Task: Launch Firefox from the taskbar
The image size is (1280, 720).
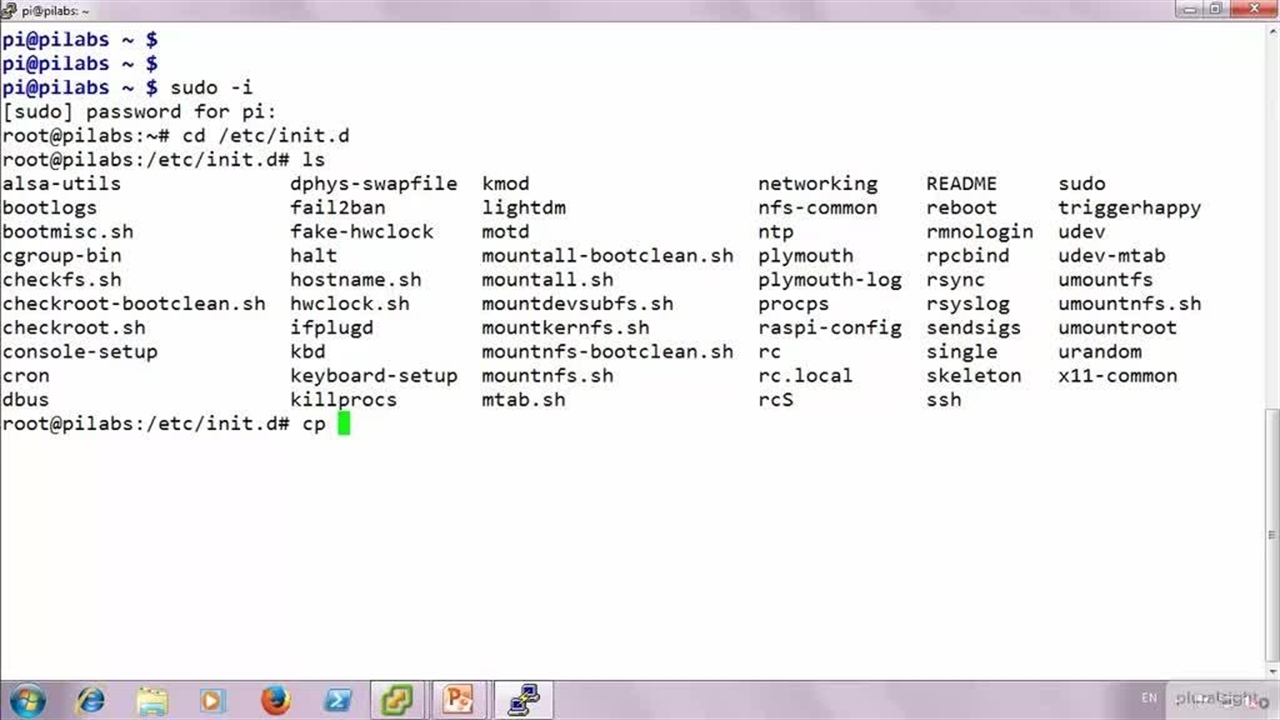Action: pos(275,699)
